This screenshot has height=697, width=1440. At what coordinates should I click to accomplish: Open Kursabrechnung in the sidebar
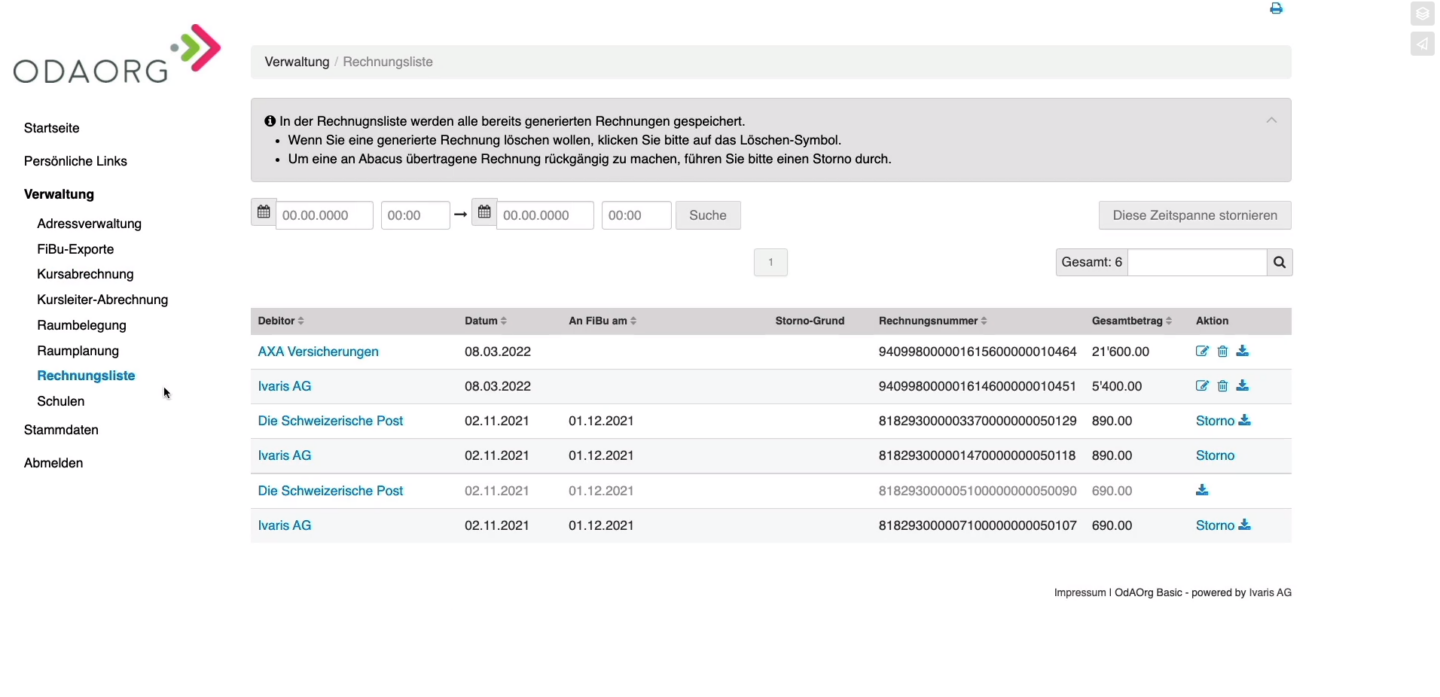coord(85,273)
